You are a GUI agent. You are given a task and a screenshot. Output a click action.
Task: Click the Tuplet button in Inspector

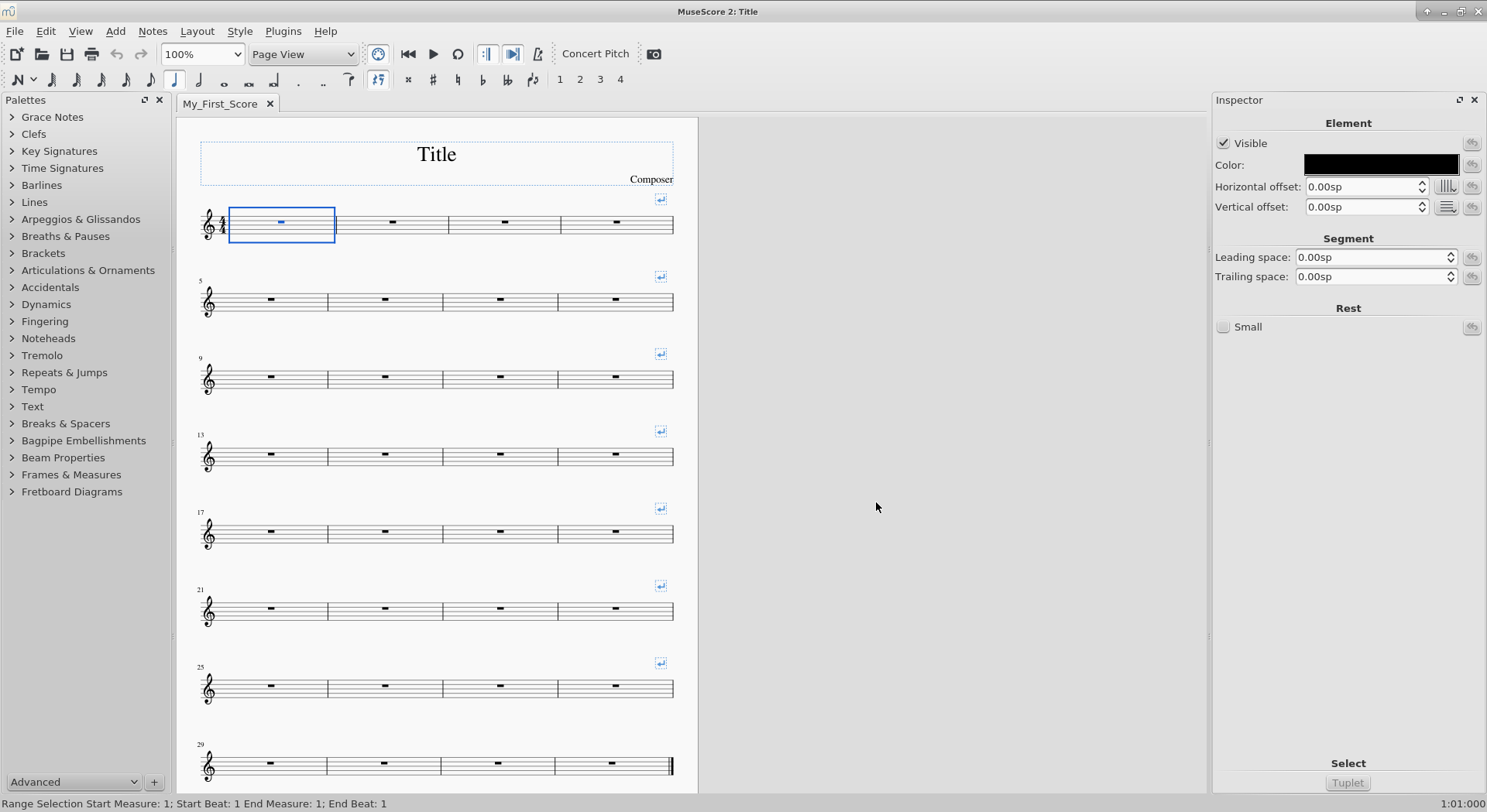(x=1348, y=783)
